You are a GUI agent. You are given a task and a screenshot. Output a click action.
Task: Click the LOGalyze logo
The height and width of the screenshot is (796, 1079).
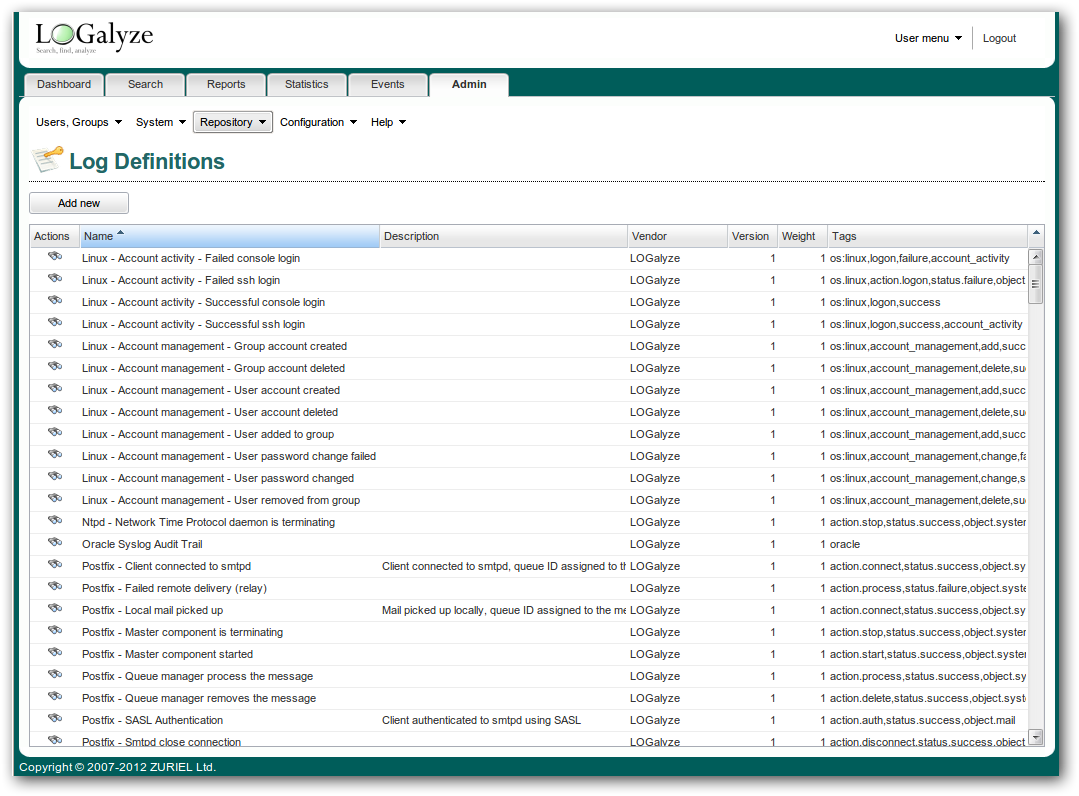coord(94,37)
